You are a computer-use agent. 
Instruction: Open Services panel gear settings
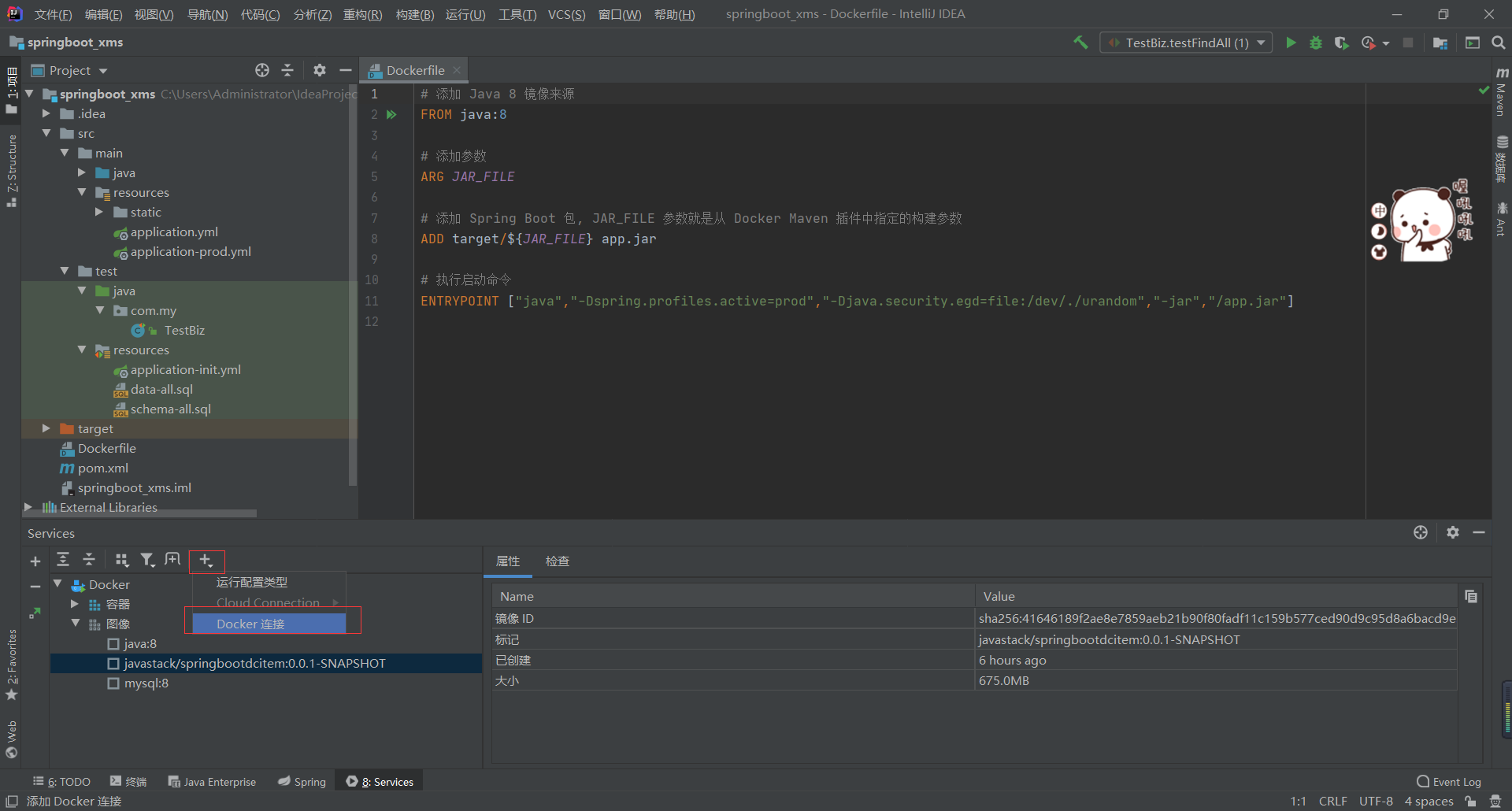tap(1453, 533)
